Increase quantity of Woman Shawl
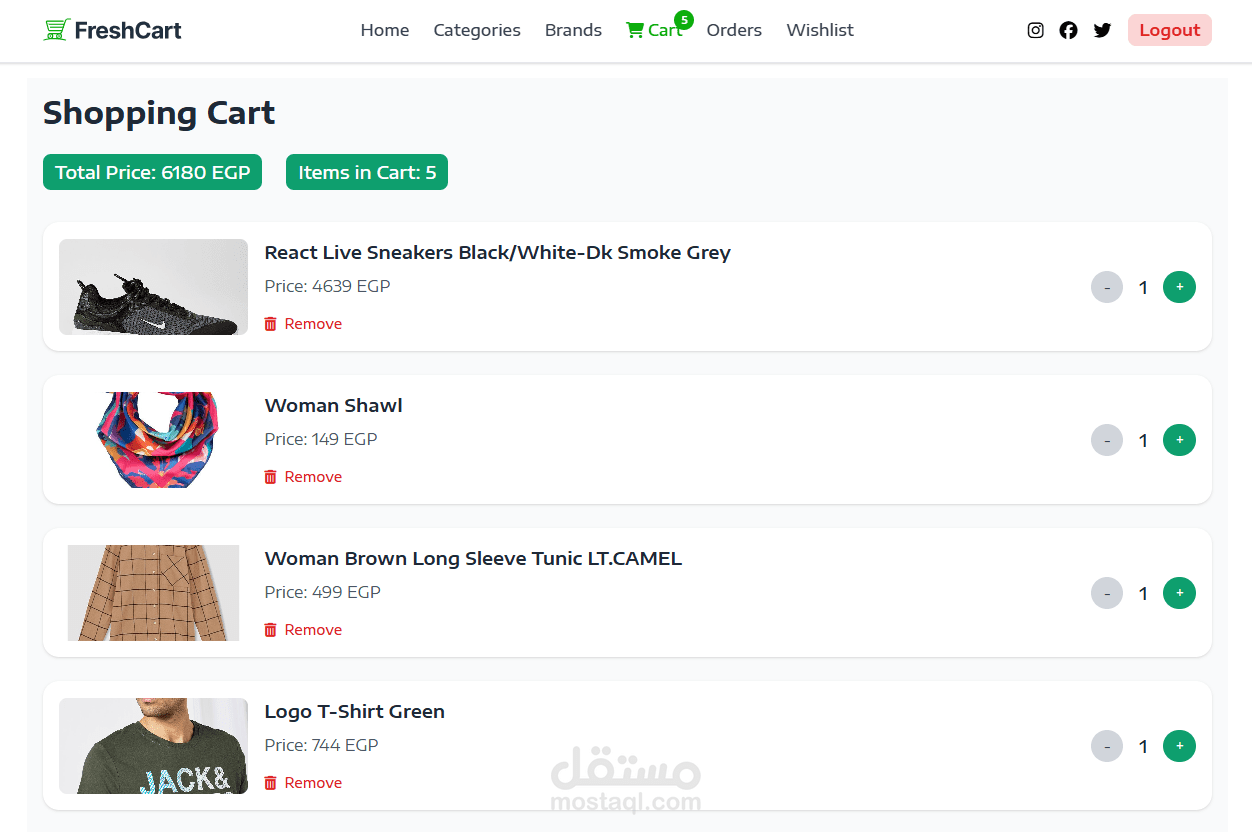This screenshot has height=832, width=1252. (1179, 440)
